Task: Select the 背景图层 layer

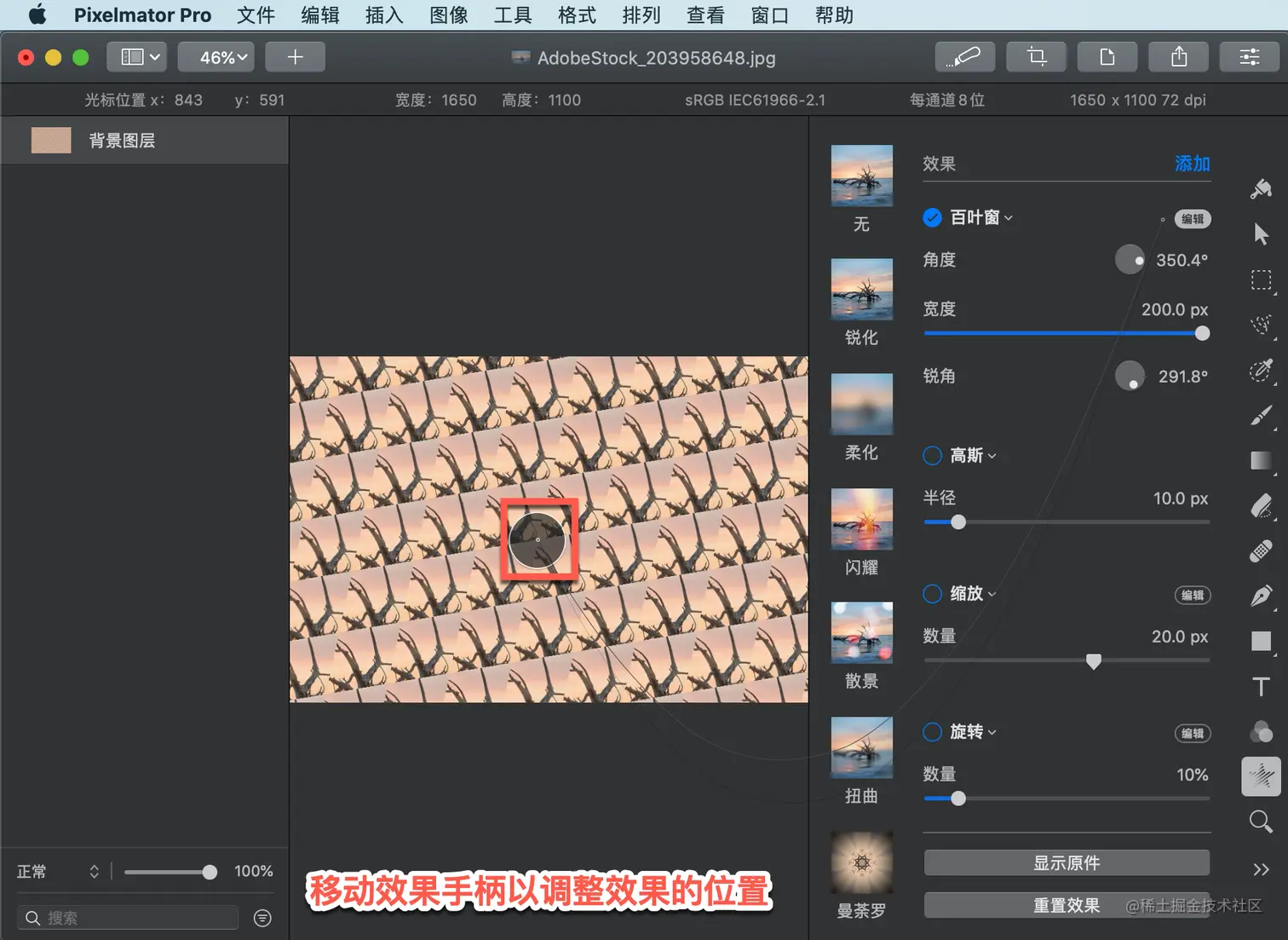Action: (145, 141)
